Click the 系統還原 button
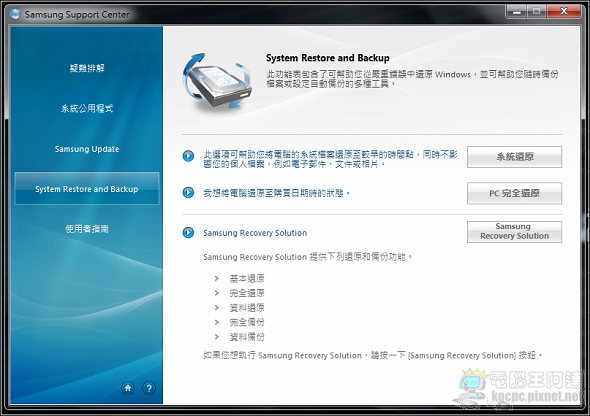 point(514,157)
